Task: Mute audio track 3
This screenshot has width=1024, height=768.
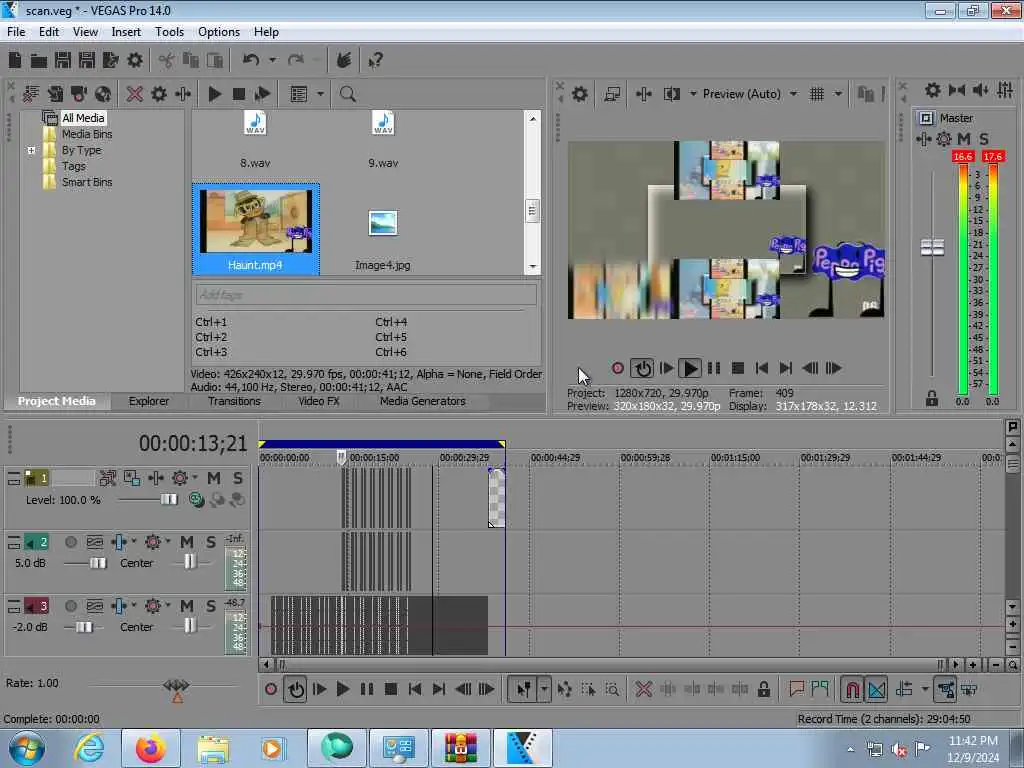Action: pyautogui.click(x=187, y=606)
